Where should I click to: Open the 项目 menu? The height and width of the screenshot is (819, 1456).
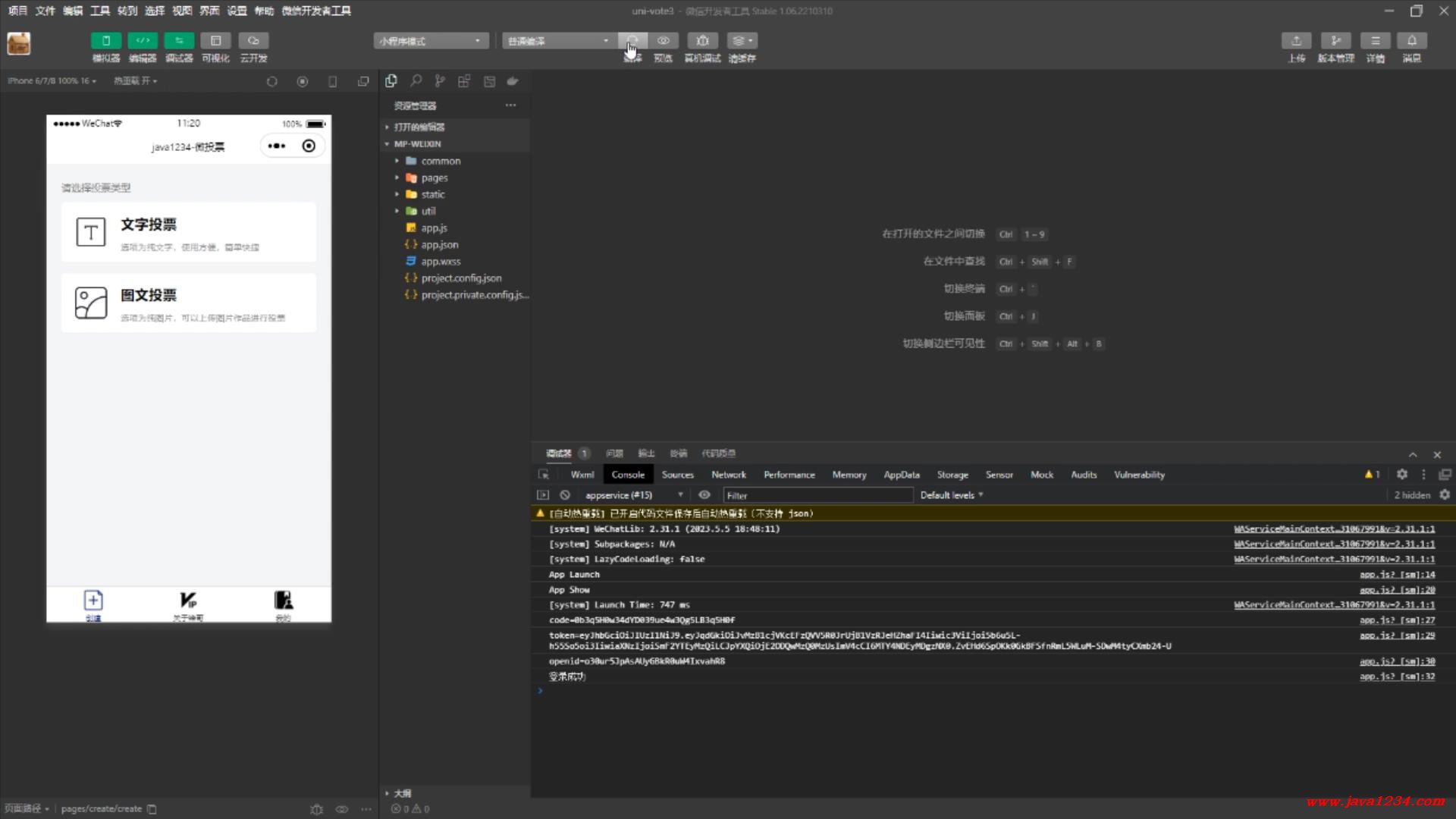pyautogui.click(x=17, y=11)
